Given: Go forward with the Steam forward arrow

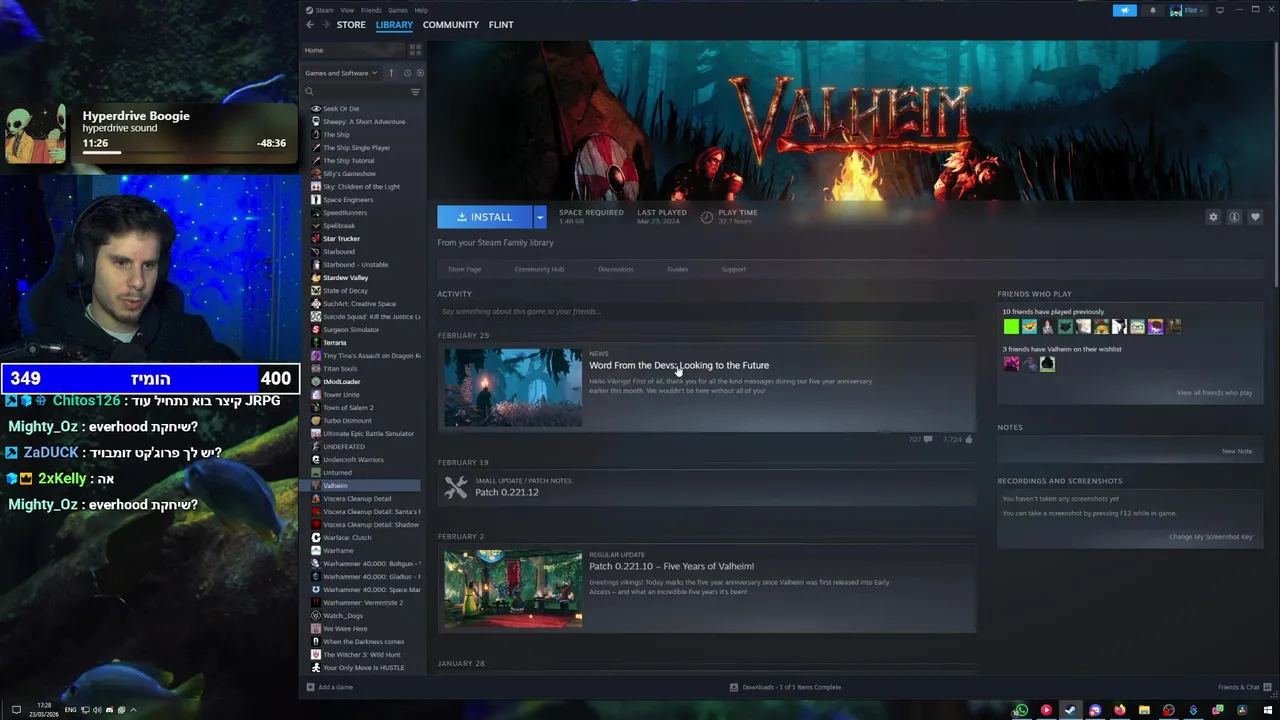Looking at the screenshot, I should 324,25.
